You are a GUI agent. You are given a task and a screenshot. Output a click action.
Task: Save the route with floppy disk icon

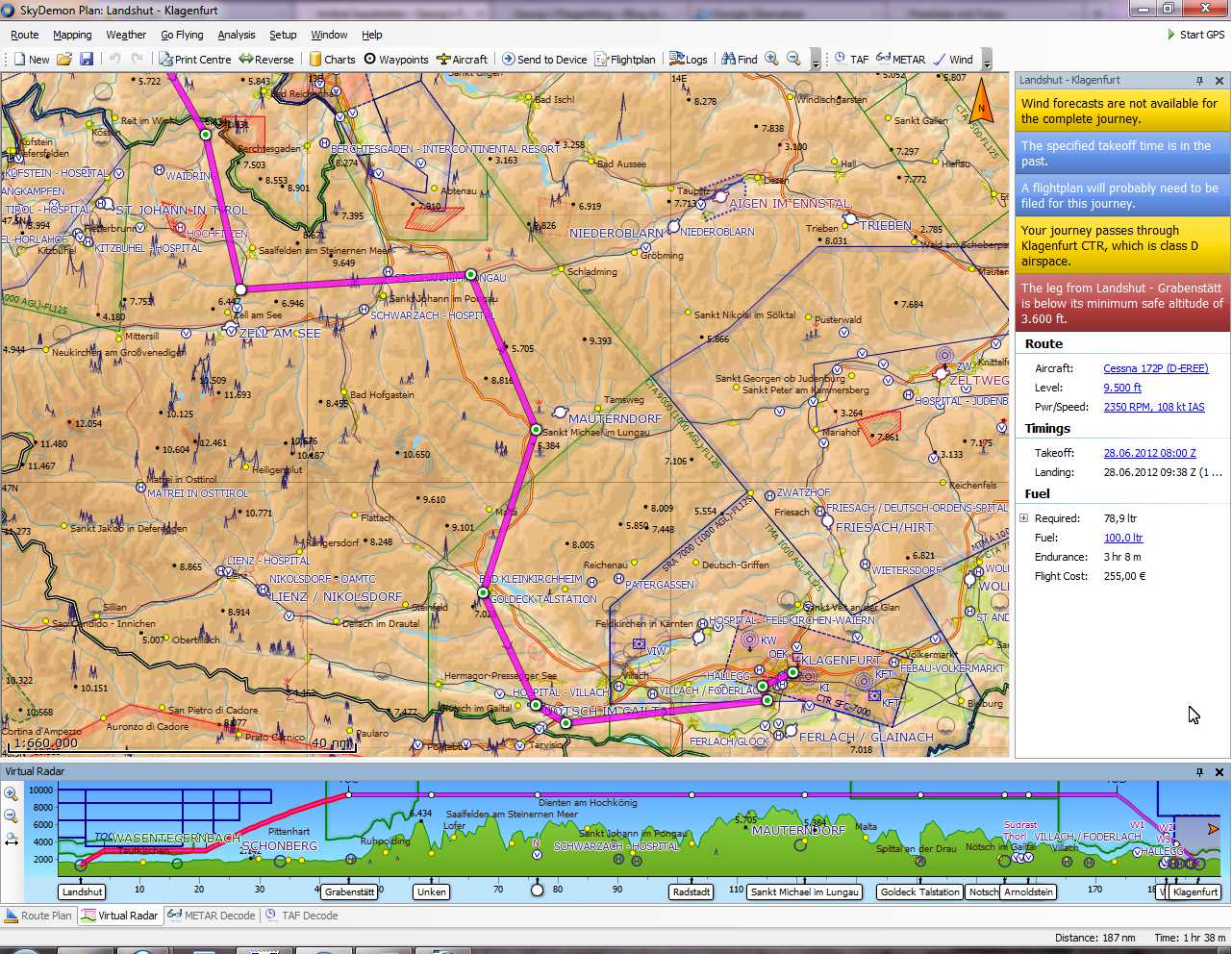click(87, 60)
